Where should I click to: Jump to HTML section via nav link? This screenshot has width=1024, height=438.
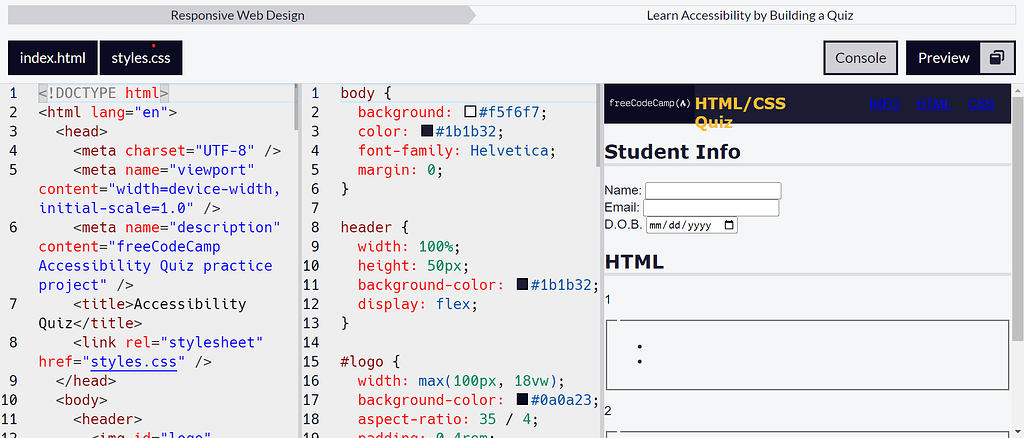pos(934,104)
